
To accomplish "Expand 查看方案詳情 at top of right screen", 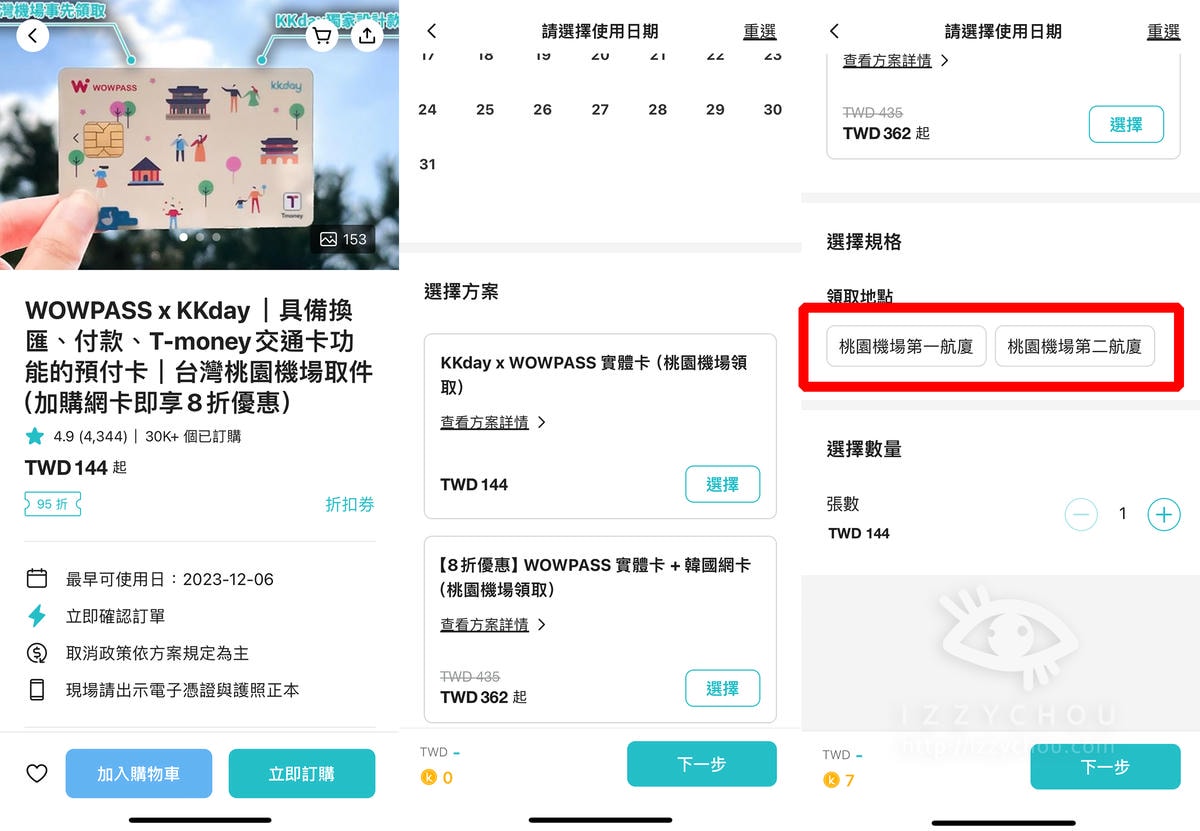I will click(x=895, y=61).
